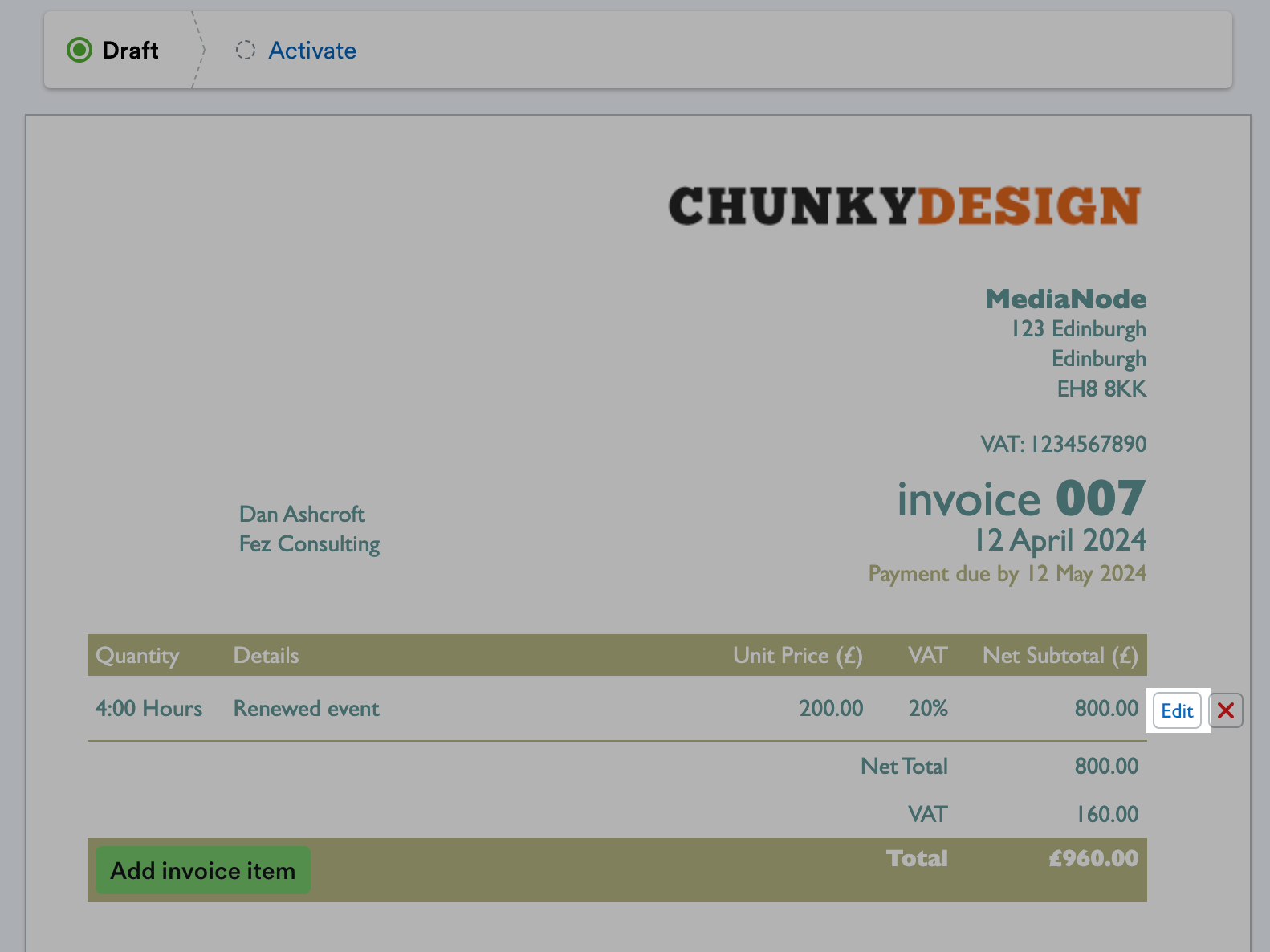
Task: Open the Activate status link
Action: click(312, 51)
